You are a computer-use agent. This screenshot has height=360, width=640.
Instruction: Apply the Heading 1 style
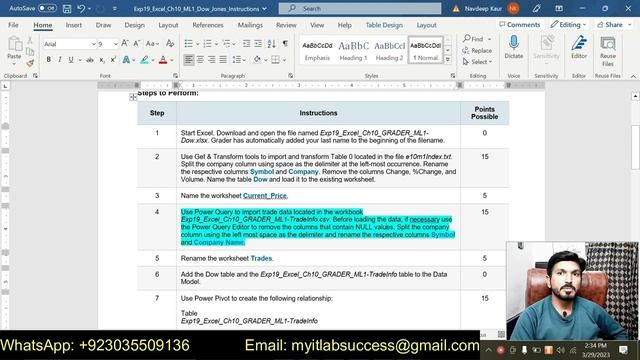pyautogui.click(x=353, y=51)
